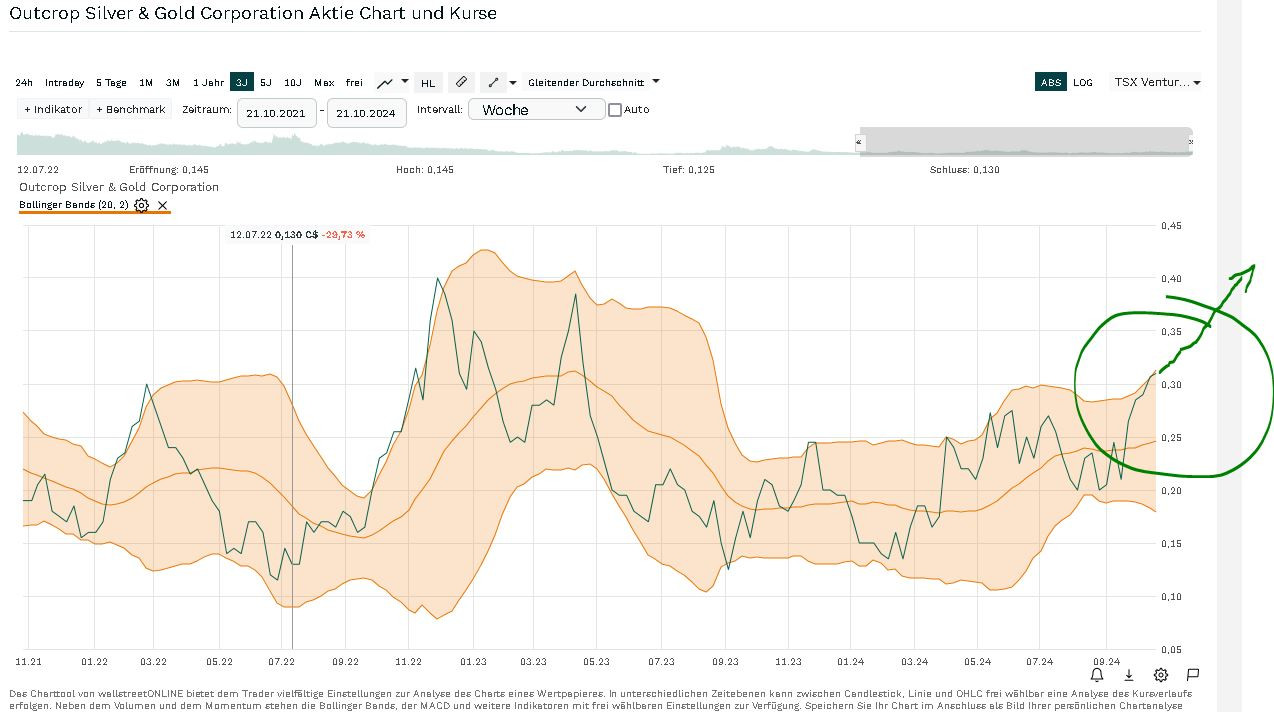Click the chart title Outcrop Silver & Gold Corporation
The height and width of the screenshot is (712, 1274).
(119, 187)
